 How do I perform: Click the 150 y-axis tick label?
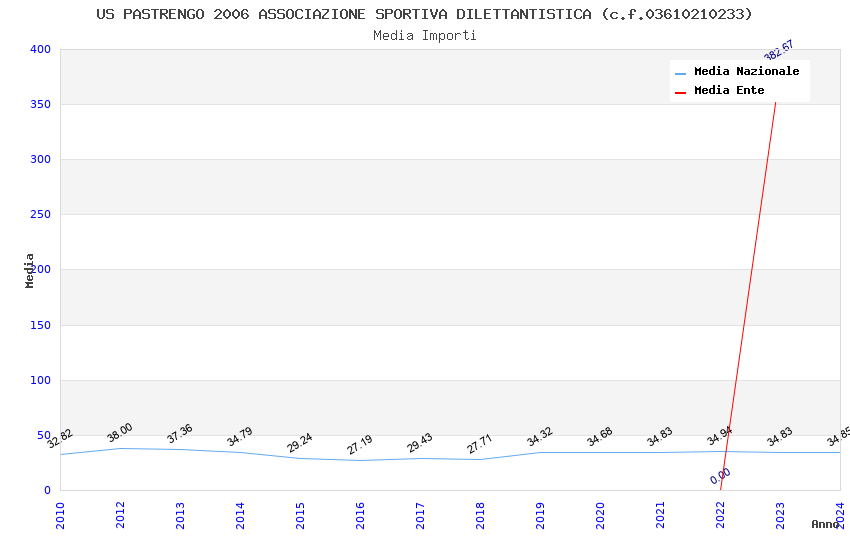point(40,325)
